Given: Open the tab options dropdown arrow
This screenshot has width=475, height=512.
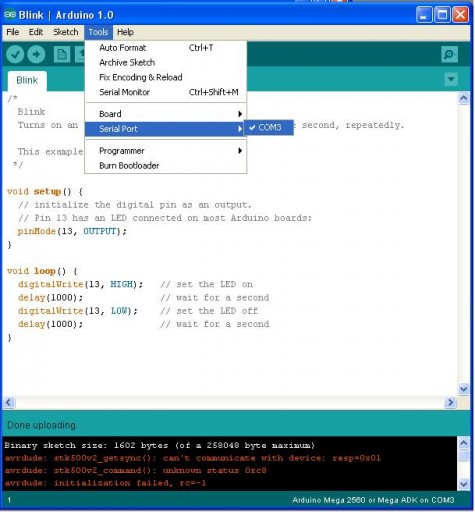Looking at the screenshot, I should tap(451, 79).
